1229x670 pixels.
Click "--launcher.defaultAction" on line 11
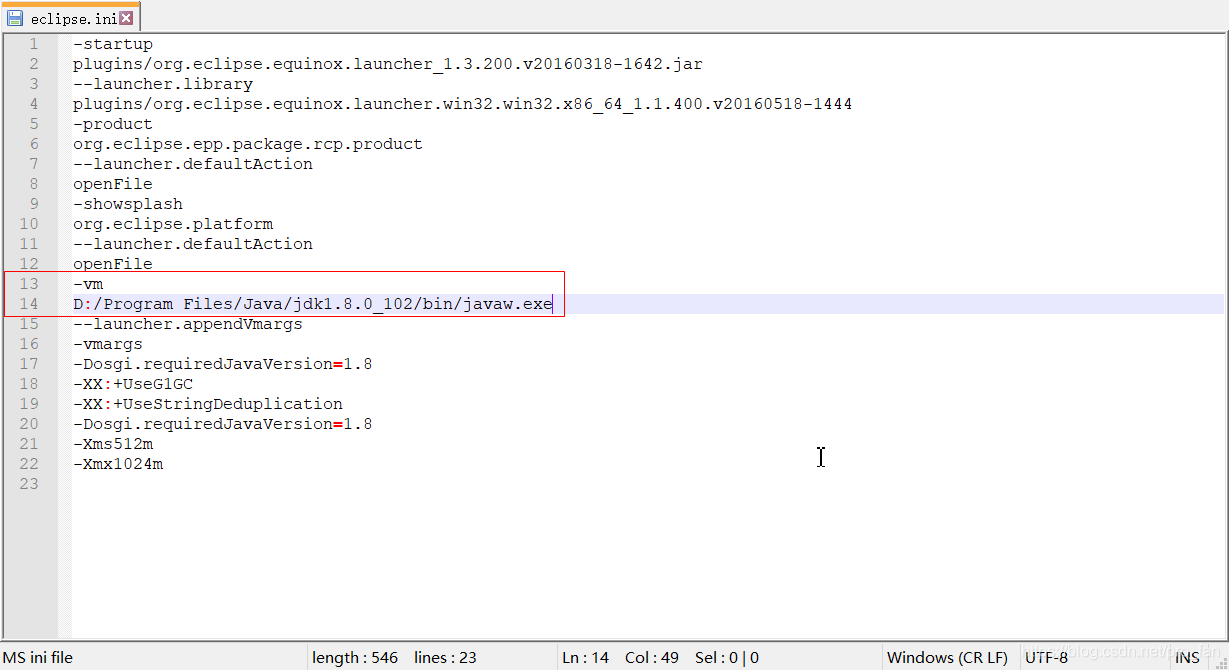[x=193, y=244]
